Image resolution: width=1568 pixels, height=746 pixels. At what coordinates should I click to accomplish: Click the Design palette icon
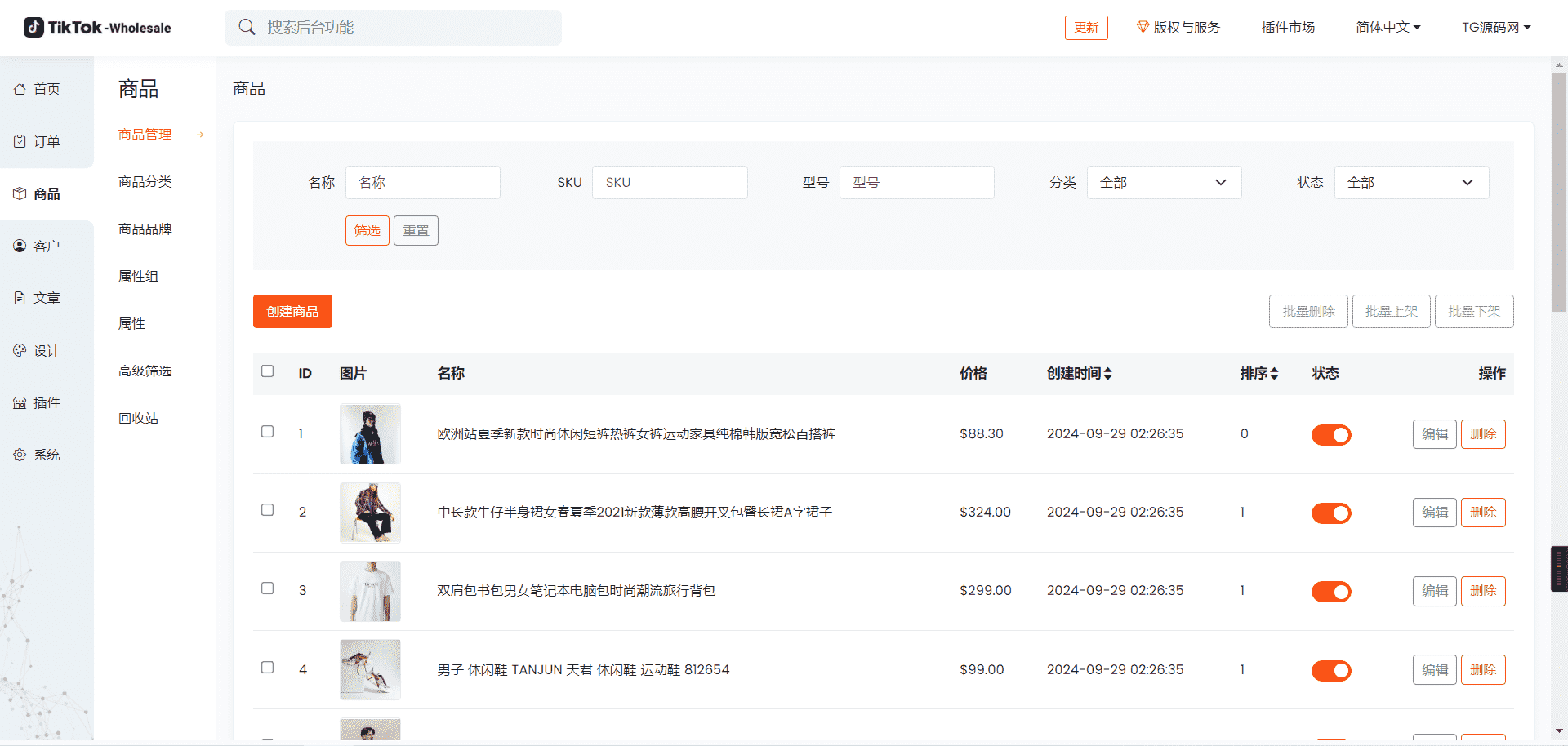coord(20,350)
